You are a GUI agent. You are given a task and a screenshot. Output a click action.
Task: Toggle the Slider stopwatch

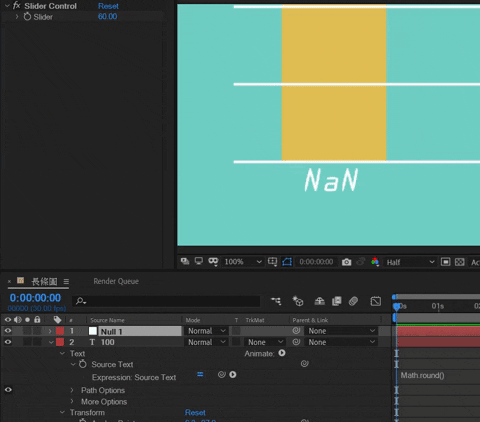tap(27, 16)
